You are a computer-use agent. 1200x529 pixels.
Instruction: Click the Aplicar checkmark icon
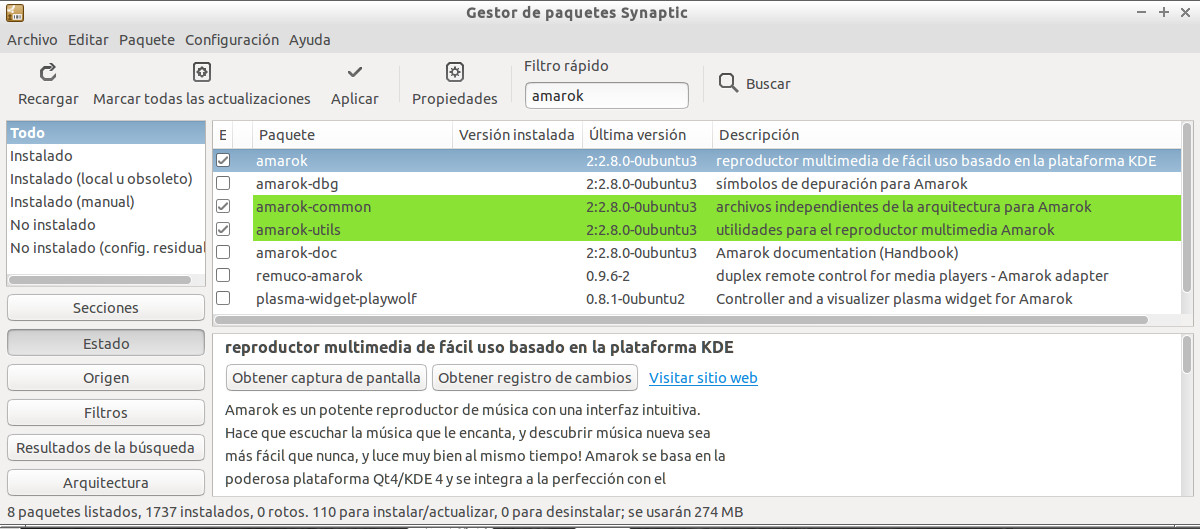coord(354,72)
